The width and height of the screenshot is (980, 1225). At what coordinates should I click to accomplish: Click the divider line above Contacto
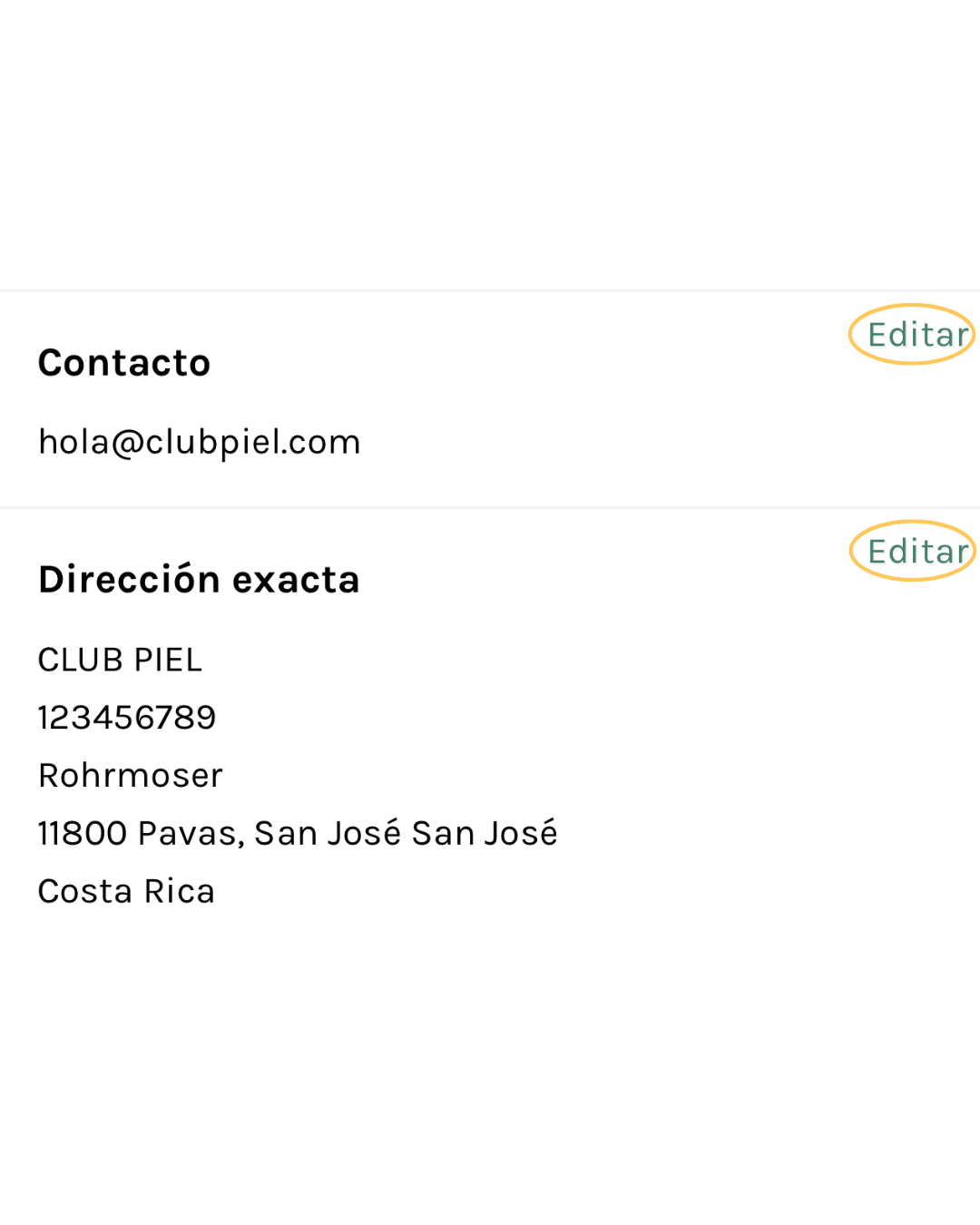tap(490, 291)
